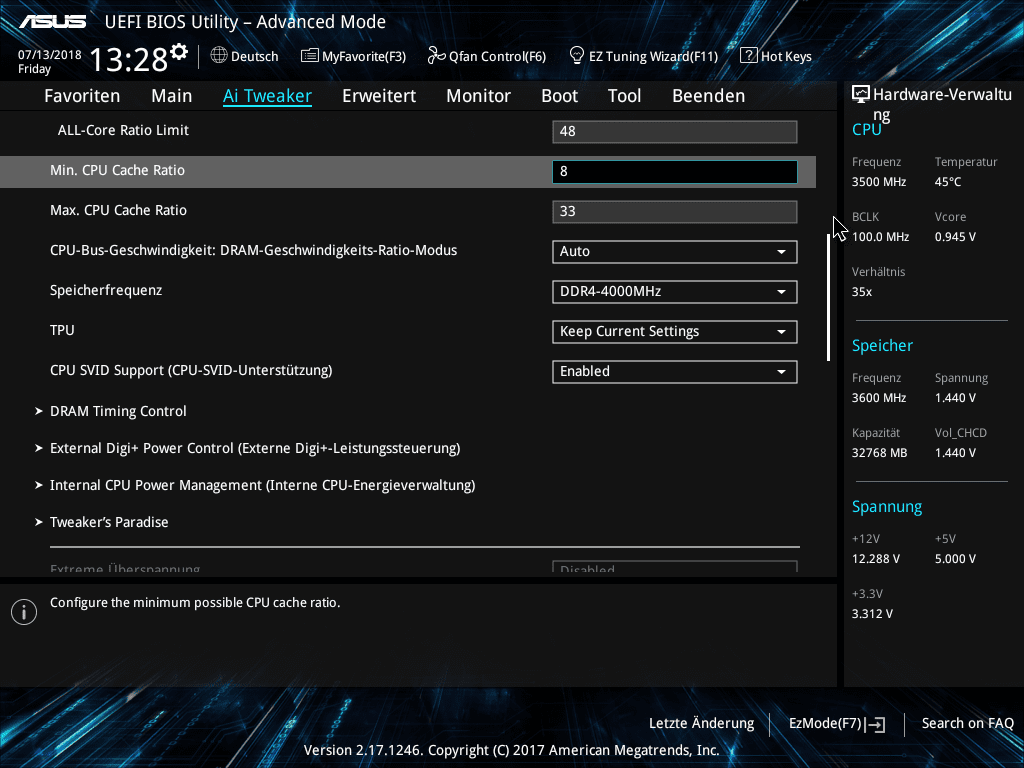The width and height of the screenshot is (1024, 768).
Task: Open the Beenden tab
Action: pyautogui.click(x=709, y=96)
